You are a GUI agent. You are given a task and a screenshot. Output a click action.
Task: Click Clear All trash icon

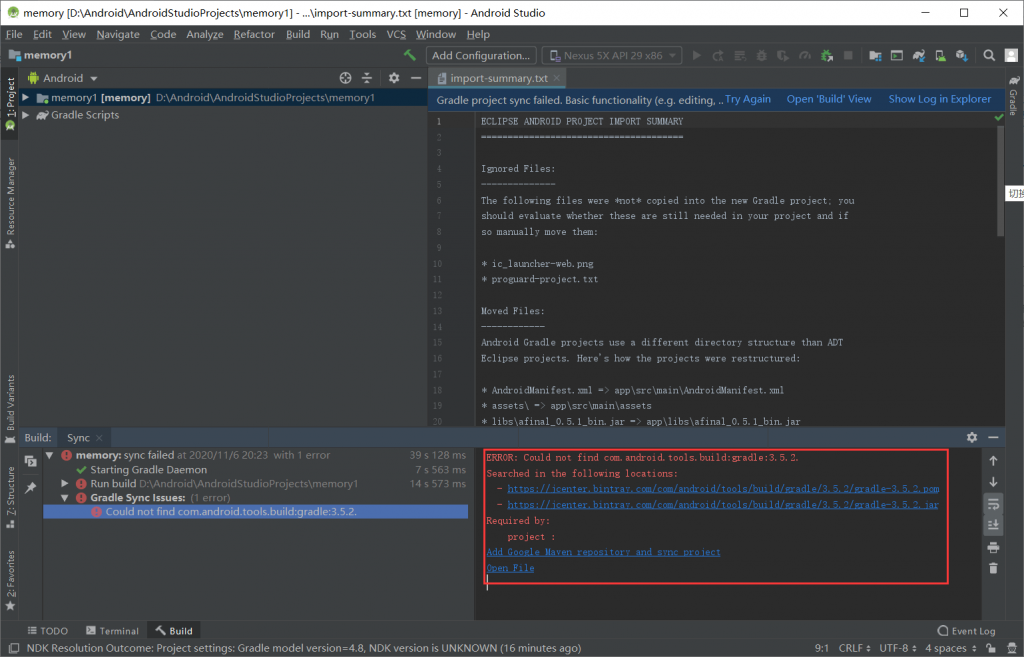click(993, 568)
